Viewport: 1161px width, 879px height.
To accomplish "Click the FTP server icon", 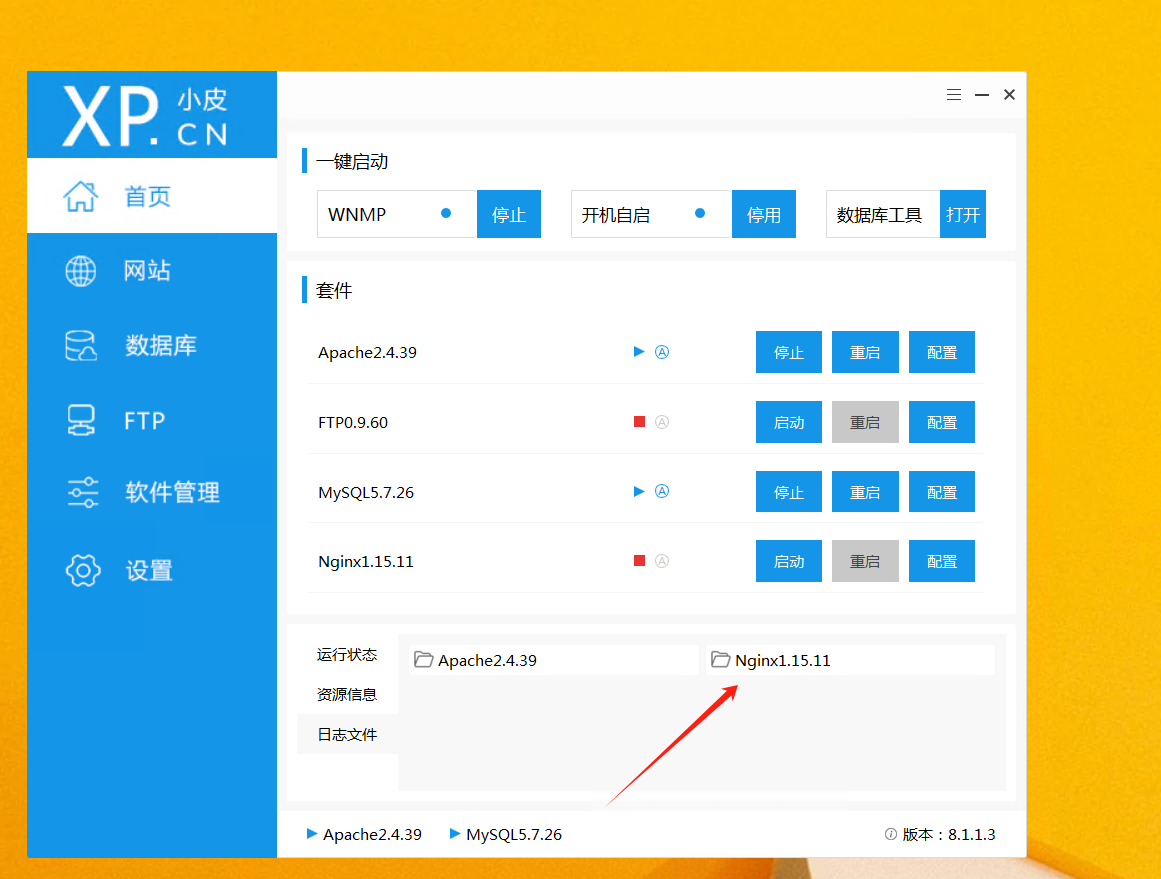I will [x=81, y=420].
